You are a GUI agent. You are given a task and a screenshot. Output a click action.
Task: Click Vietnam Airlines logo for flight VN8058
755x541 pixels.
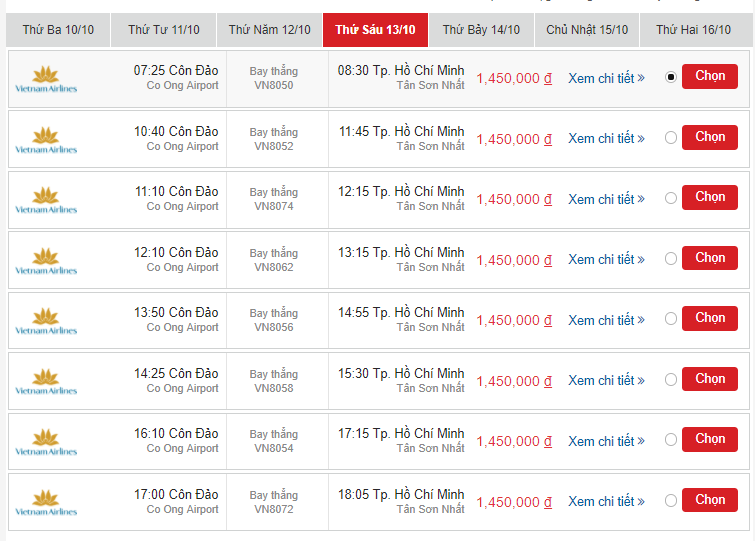point(46,382)
